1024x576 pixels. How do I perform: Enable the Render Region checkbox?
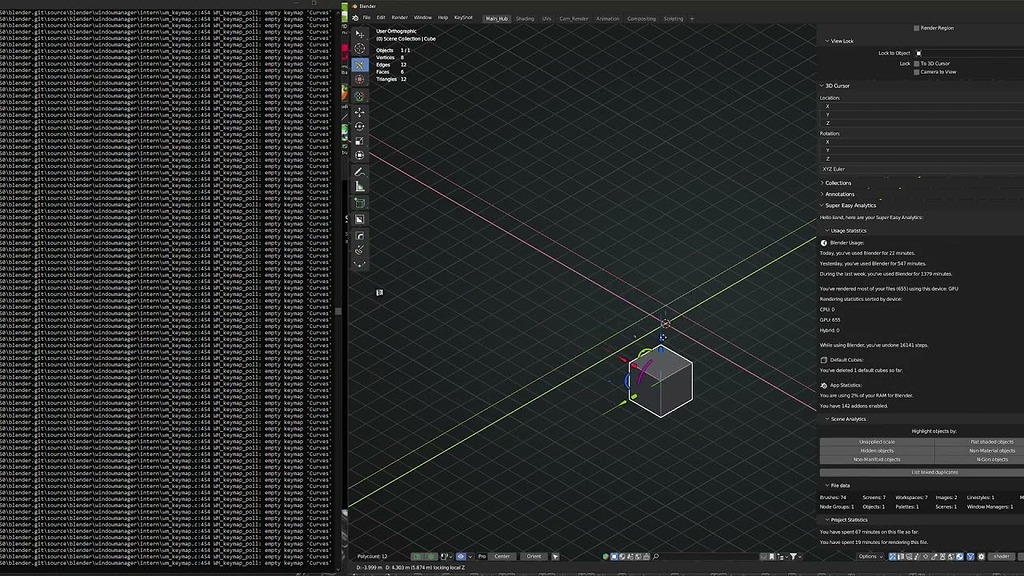[916, 28]
